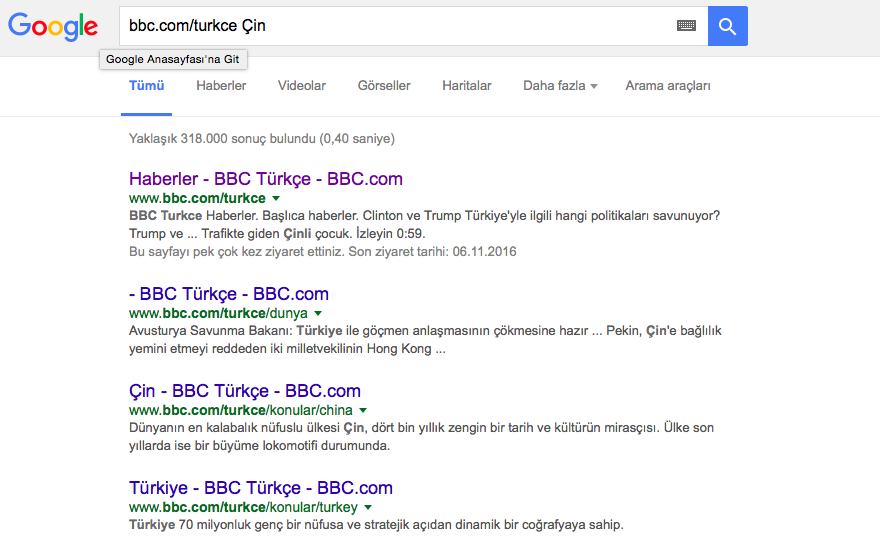Expand arrow next to turkce/konular/china URL
This screenshot has width=880, height=554.
pyautogui.click(x=363, y=410)
